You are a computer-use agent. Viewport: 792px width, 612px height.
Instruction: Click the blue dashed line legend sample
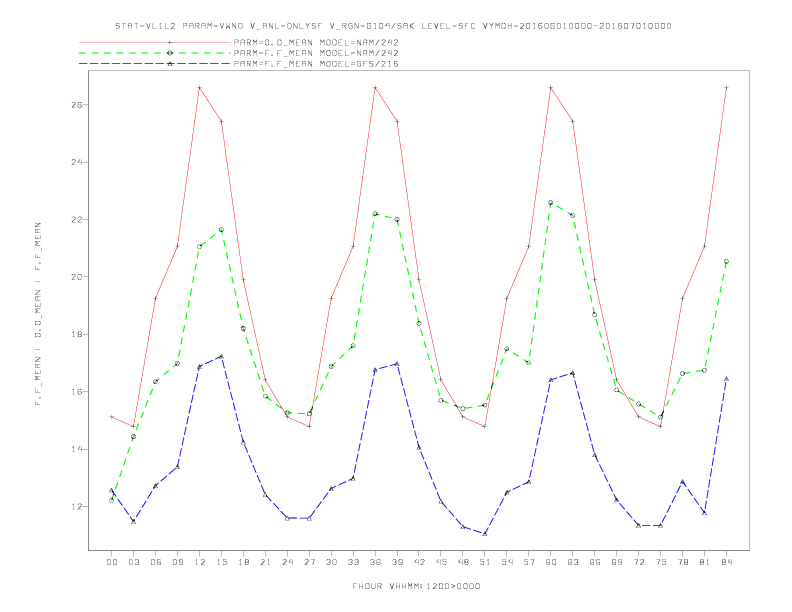[155, 64]
